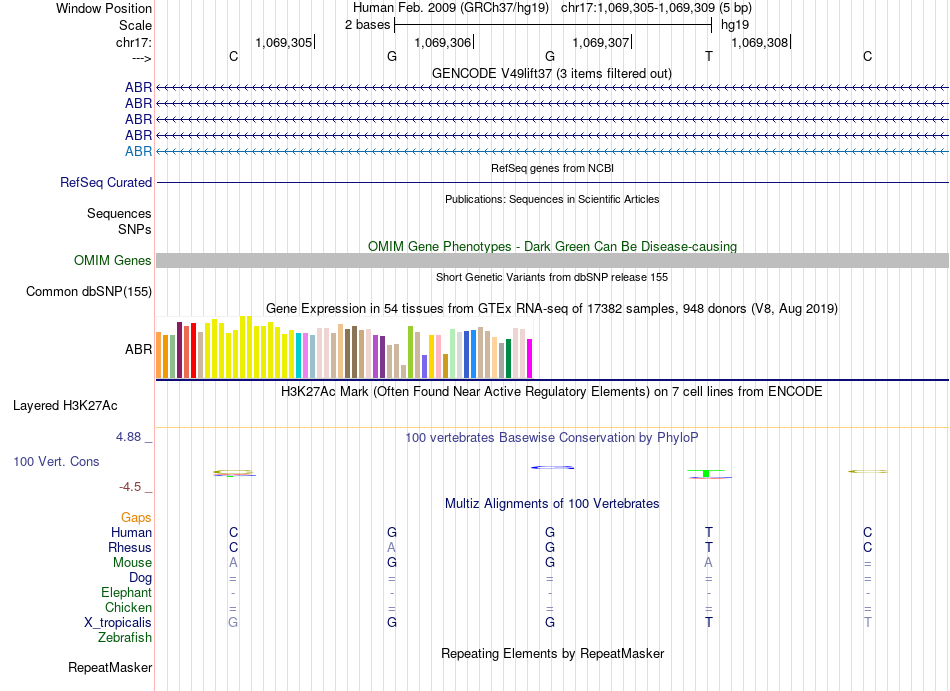Image resolution: width=950 pixels, height=691 pixels.
Task: Click the Common dbSNP(155) track label
Action: point(89,291)
